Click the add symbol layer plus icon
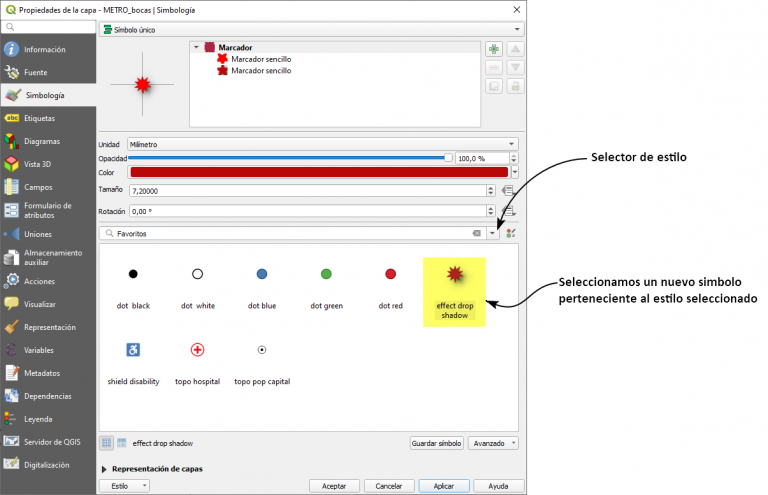 493,49
